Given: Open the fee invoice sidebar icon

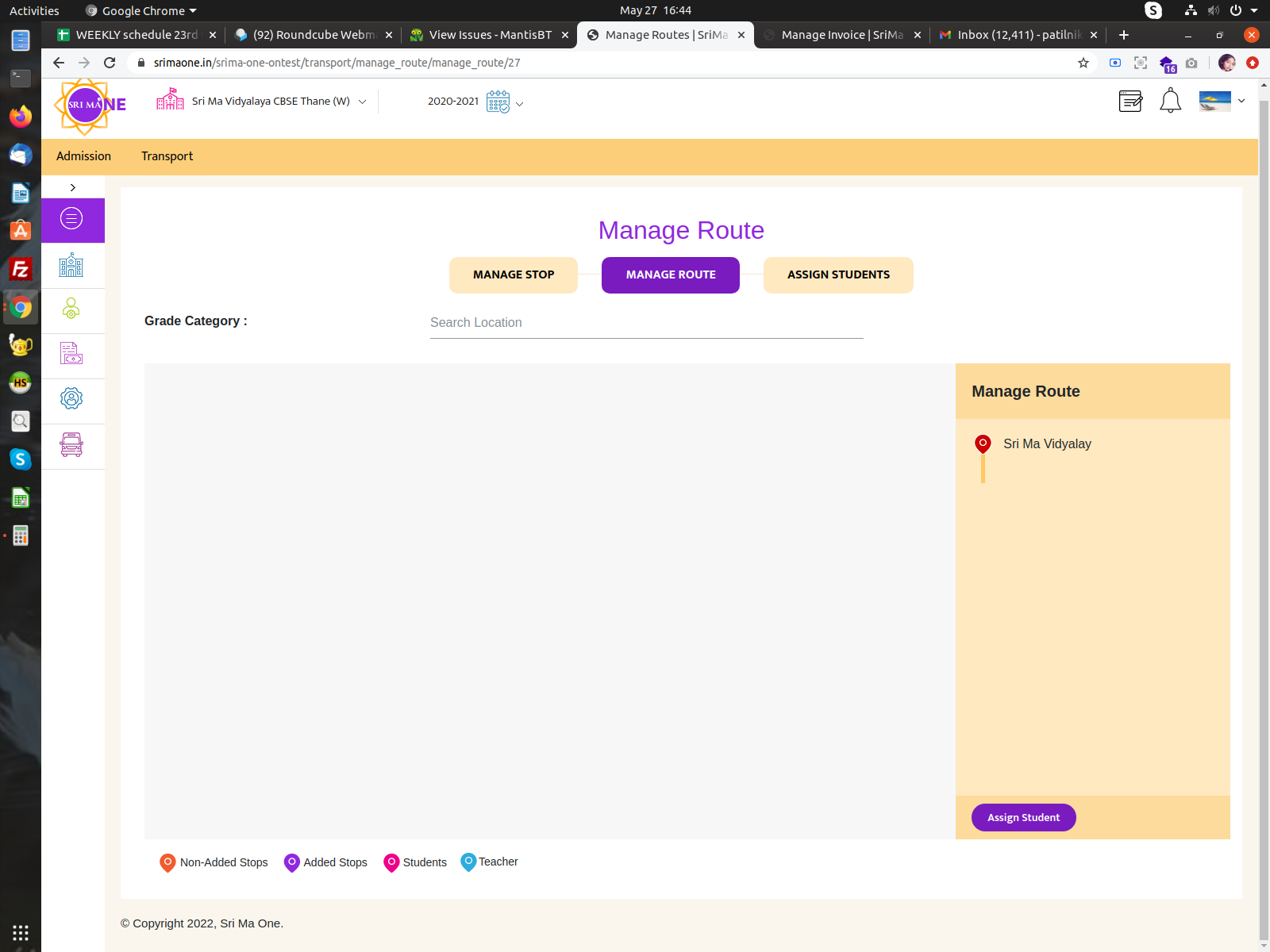Looking at the screenshot, I should point(71,353).
